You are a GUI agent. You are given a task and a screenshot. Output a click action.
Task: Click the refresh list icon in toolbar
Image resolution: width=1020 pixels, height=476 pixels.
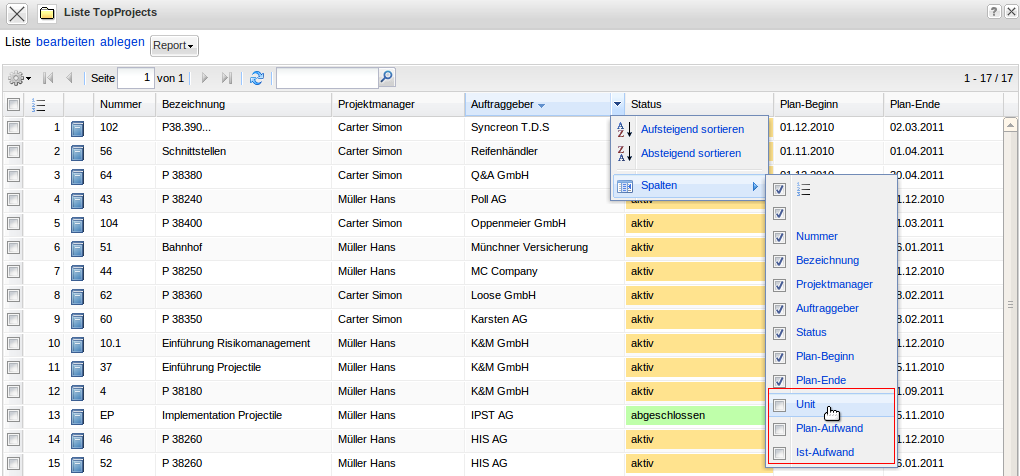(257, 78)
